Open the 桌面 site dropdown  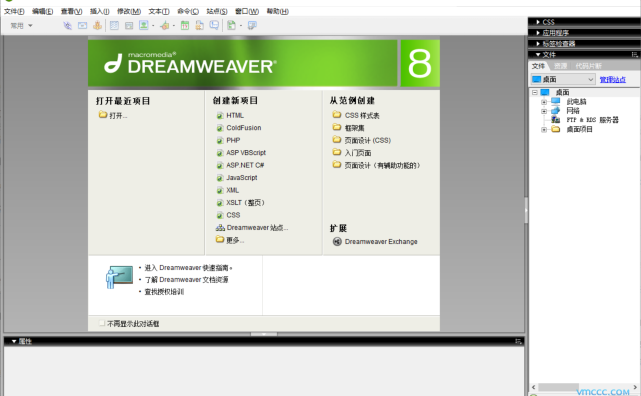point(563,79)
